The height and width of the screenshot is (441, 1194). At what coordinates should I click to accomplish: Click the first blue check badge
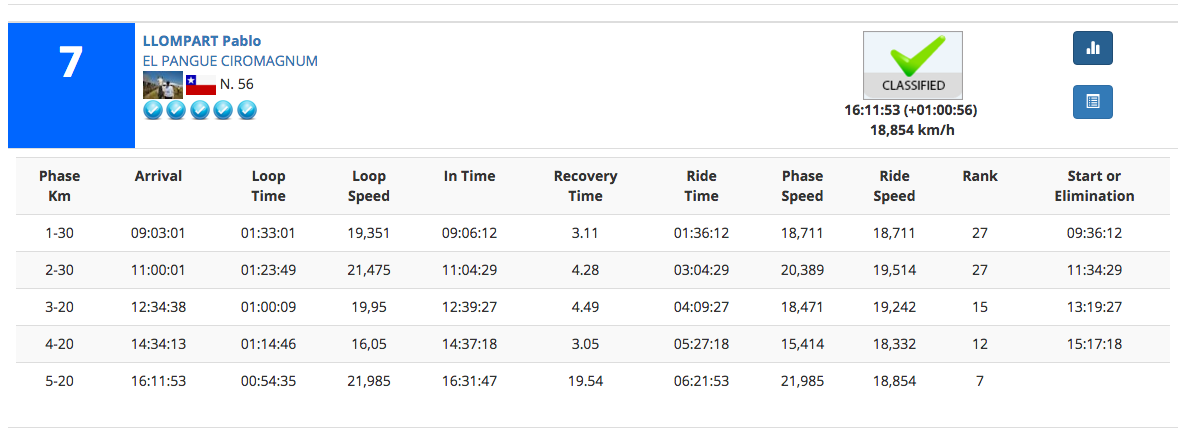pyautogui.click(x=153, y=111)
